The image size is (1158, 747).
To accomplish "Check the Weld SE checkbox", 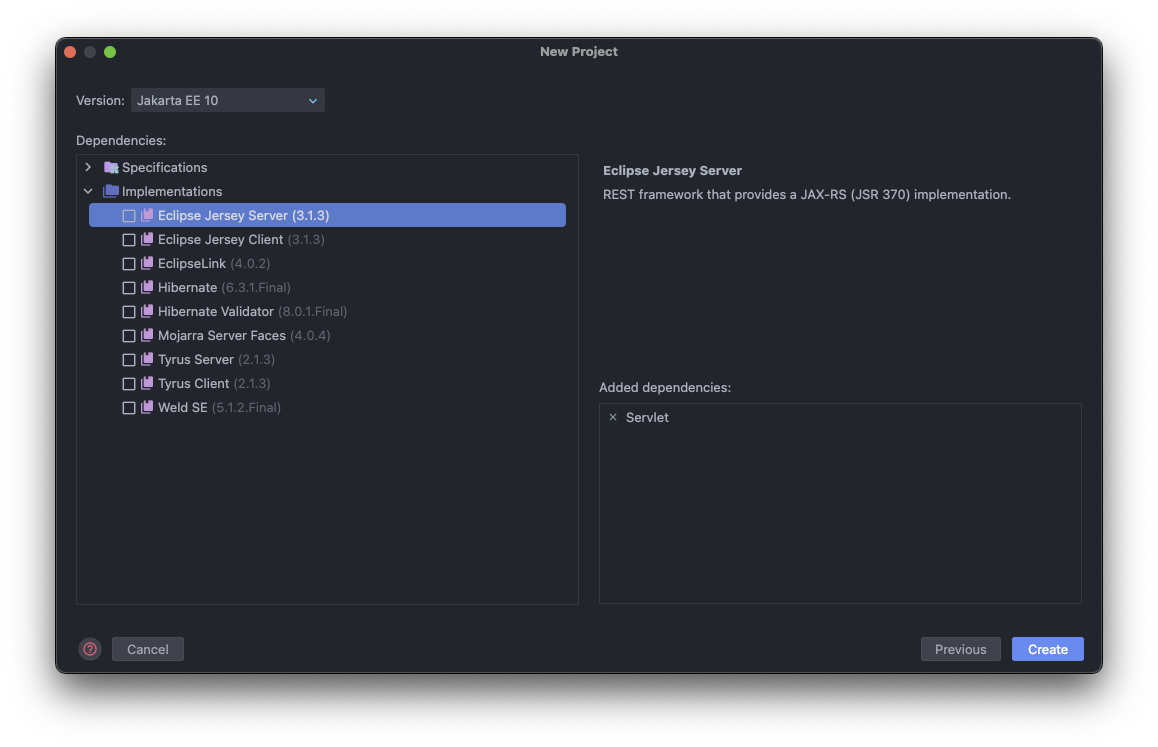I will (x=128, y=407).
